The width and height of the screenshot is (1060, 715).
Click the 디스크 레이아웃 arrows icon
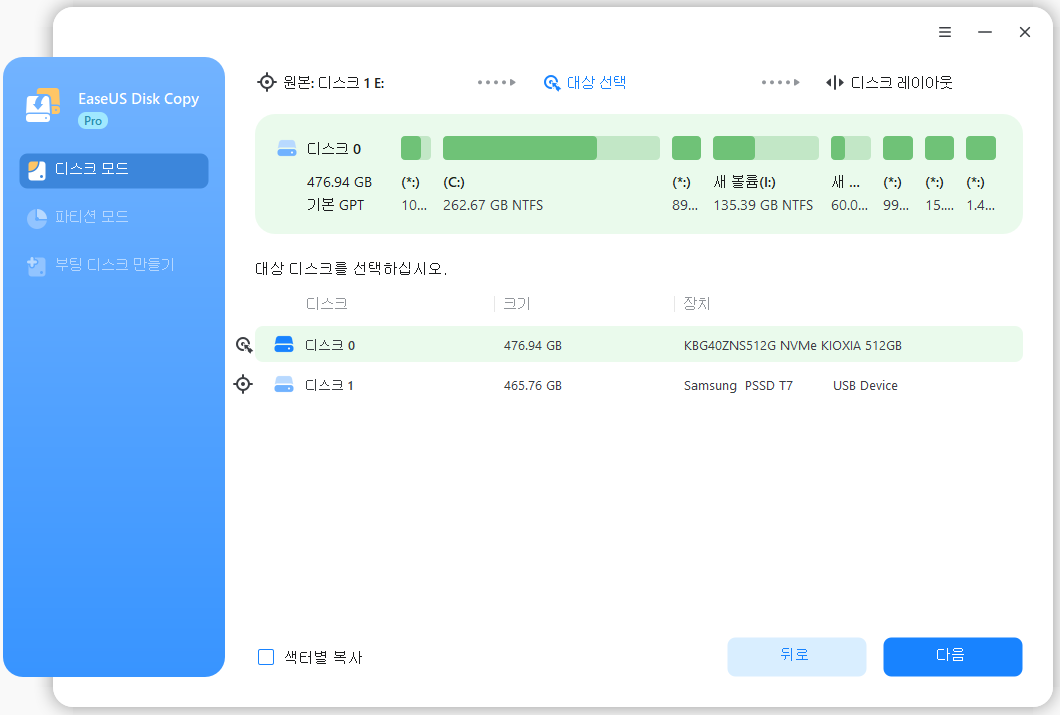[834, 82]
